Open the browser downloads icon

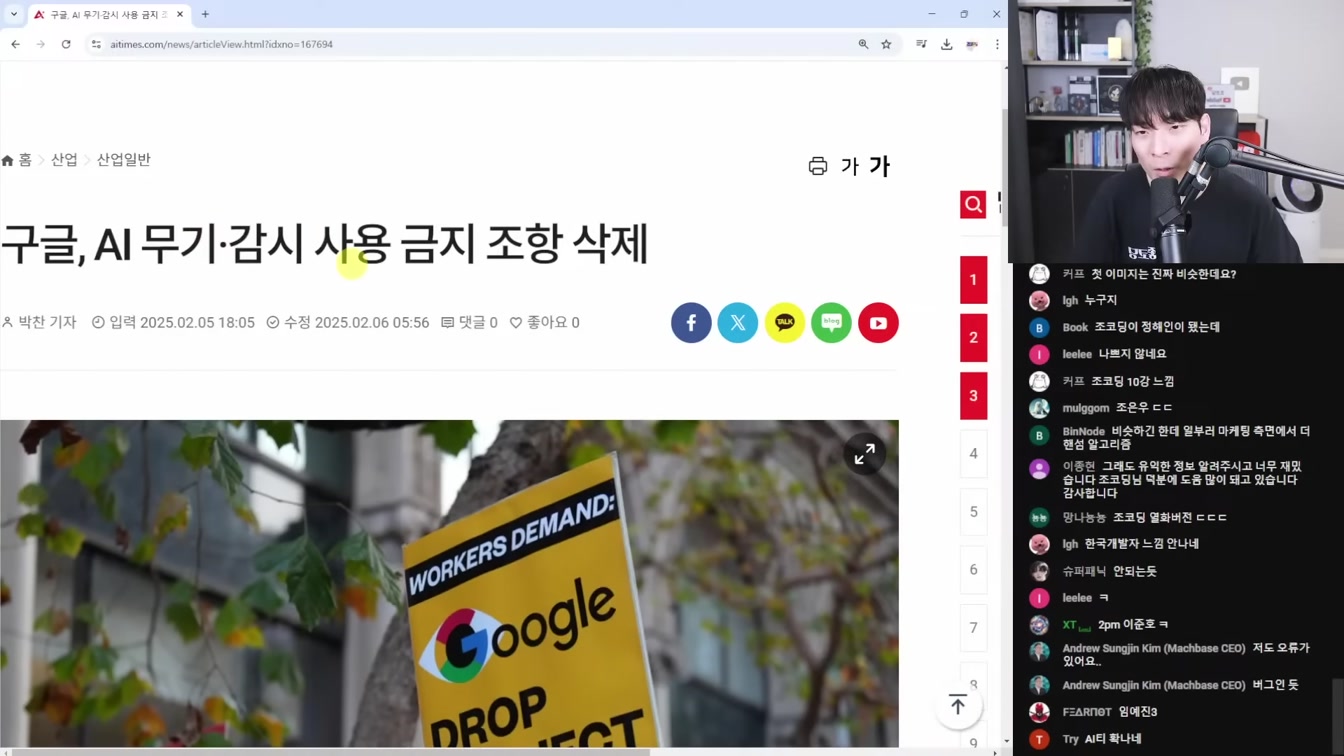(x=946, y=44)
